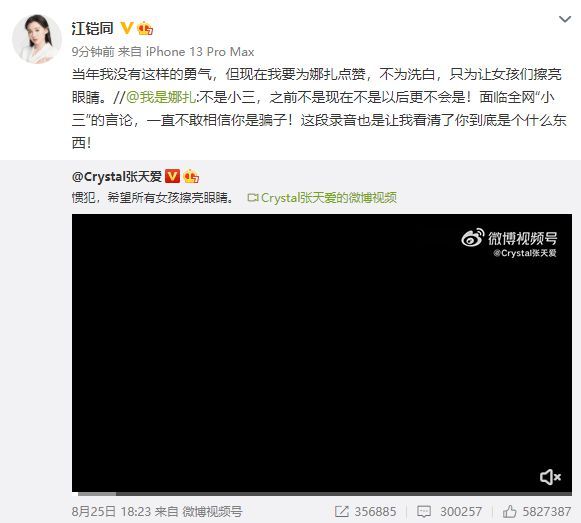Open Crystal张天爱的微博视频 link
This screenshot has height=523, width=581.
(322, 198)
